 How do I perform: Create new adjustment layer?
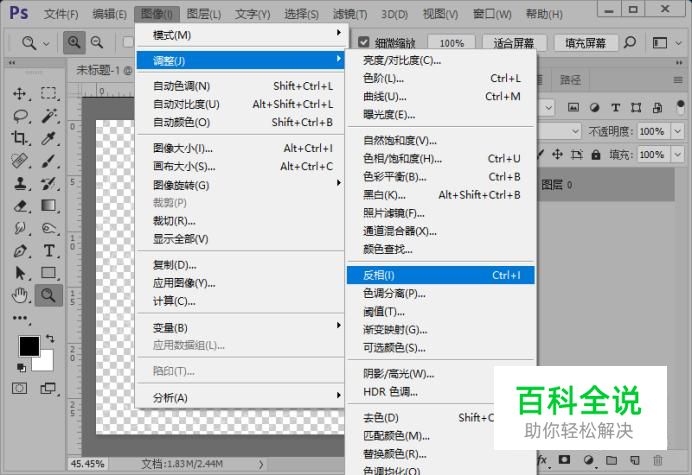coord(588,460)
